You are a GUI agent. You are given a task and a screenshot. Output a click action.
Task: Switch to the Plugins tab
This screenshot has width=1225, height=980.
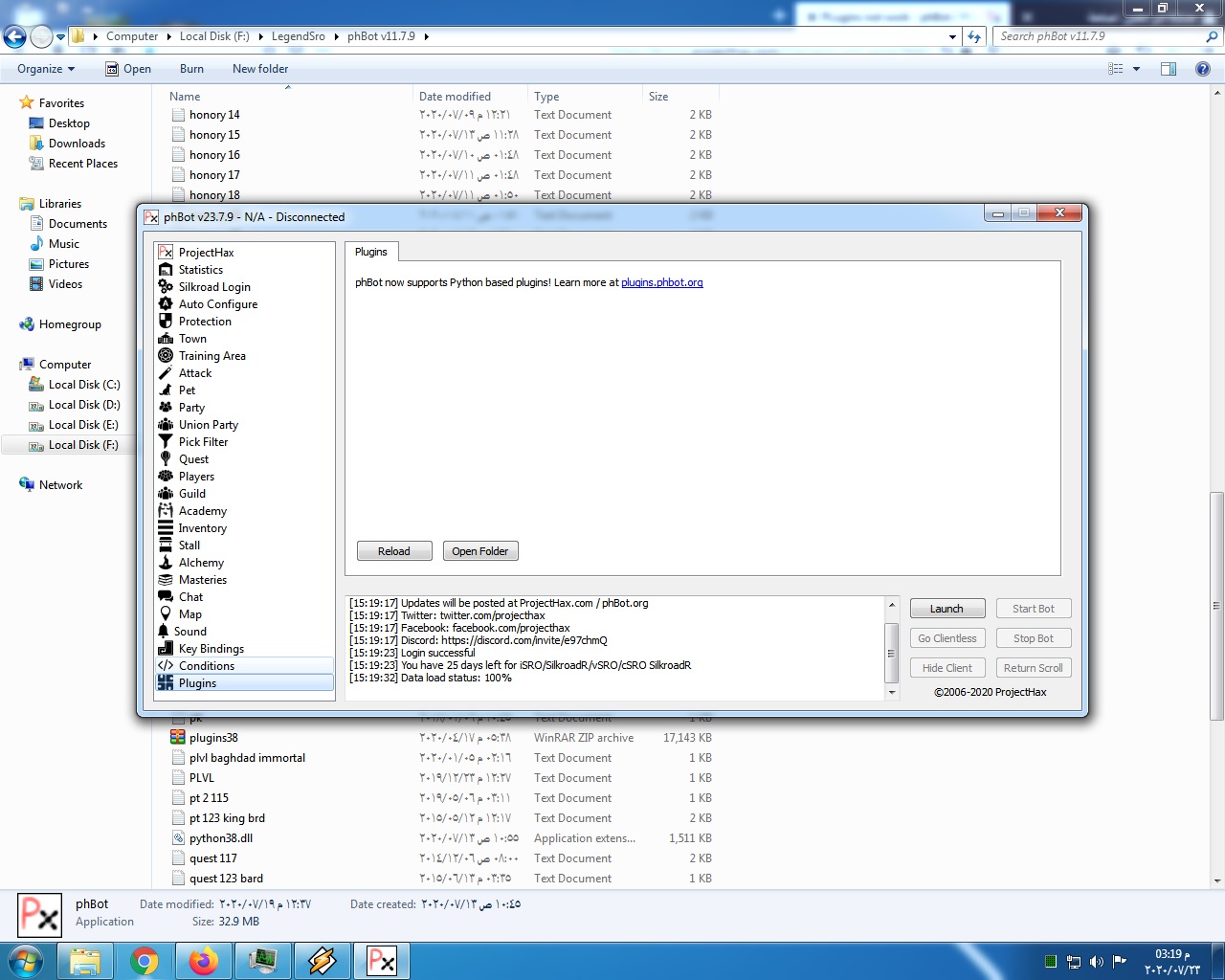point(371,251)
